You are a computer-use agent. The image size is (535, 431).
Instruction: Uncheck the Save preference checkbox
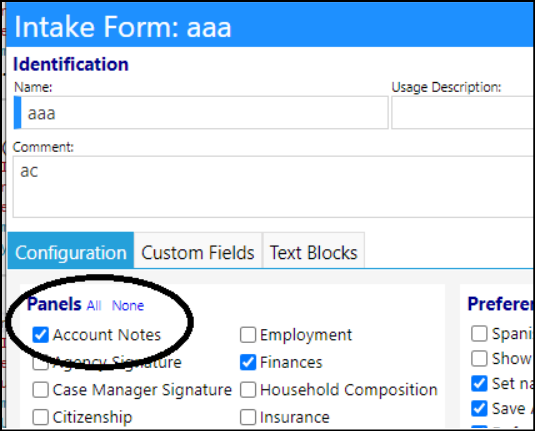(479, 408)
